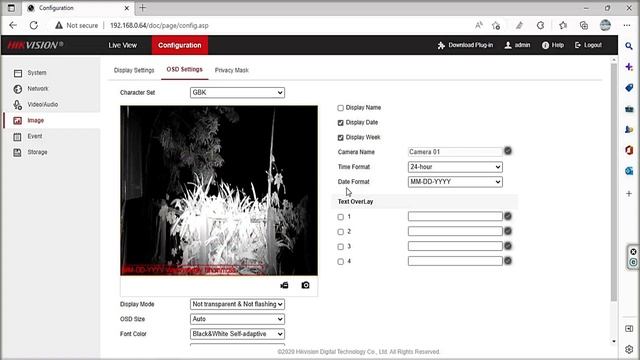Open the Office icon in Edge sidebar
640x360 pixels.
coord(629,150)
